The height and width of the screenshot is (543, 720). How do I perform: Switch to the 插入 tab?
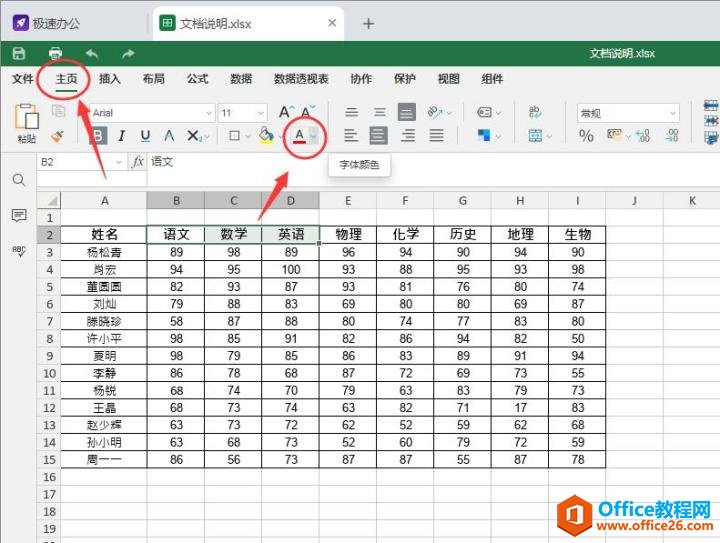coord(110,79)
